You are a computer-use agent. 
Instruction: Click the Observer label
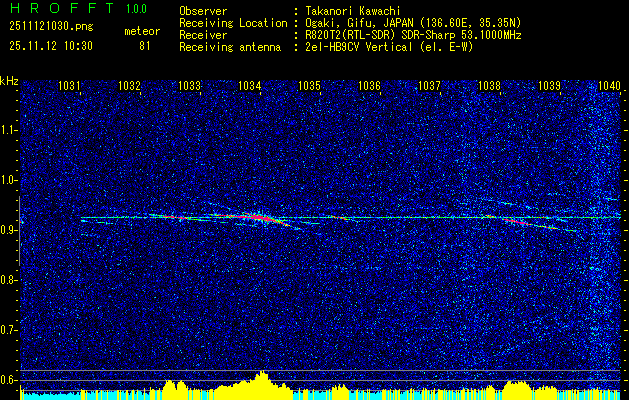(x=203, y=11)
